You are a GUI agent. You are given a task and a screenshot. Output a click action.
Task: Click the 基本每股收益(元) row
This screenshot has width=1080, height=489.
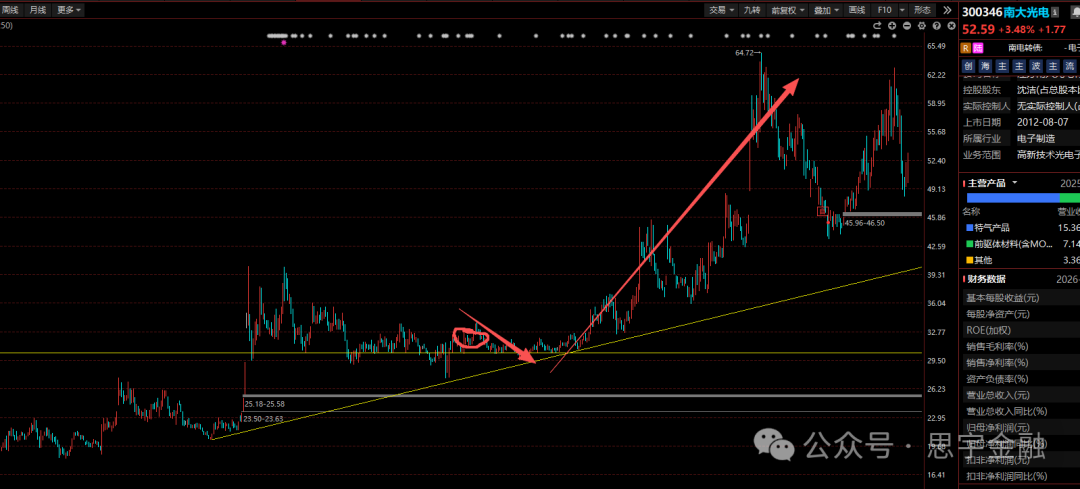(1021, 298)
